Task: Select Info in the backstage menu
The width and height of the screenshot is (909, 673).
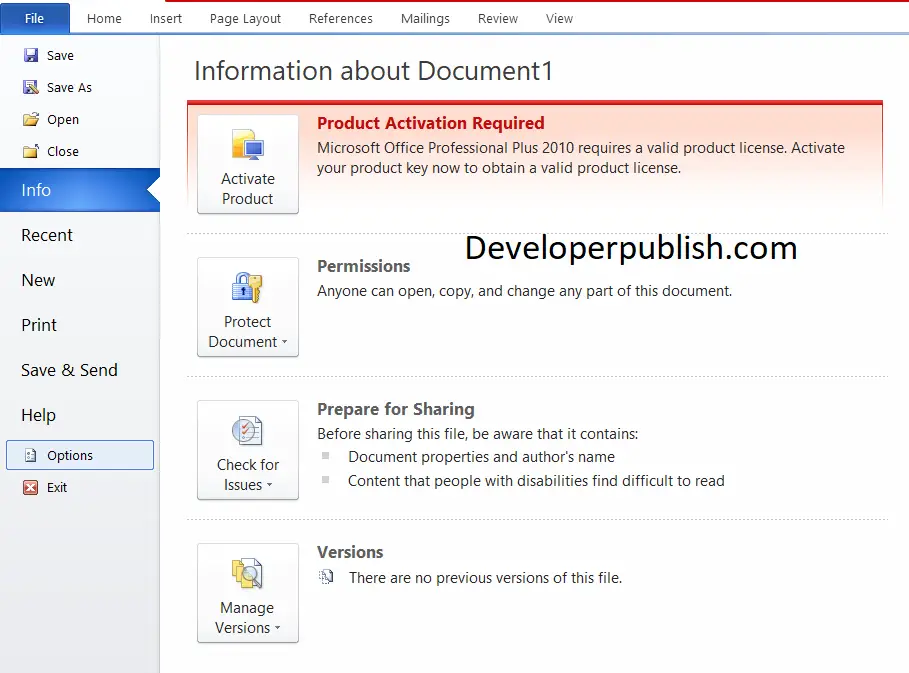Action: [x=80, y=190]
